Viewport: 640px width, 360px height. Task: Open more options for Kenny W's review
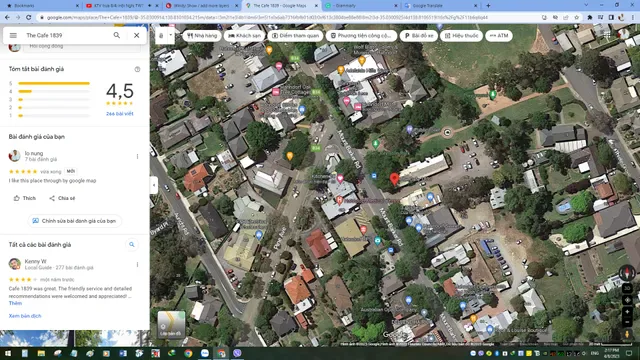137,264
